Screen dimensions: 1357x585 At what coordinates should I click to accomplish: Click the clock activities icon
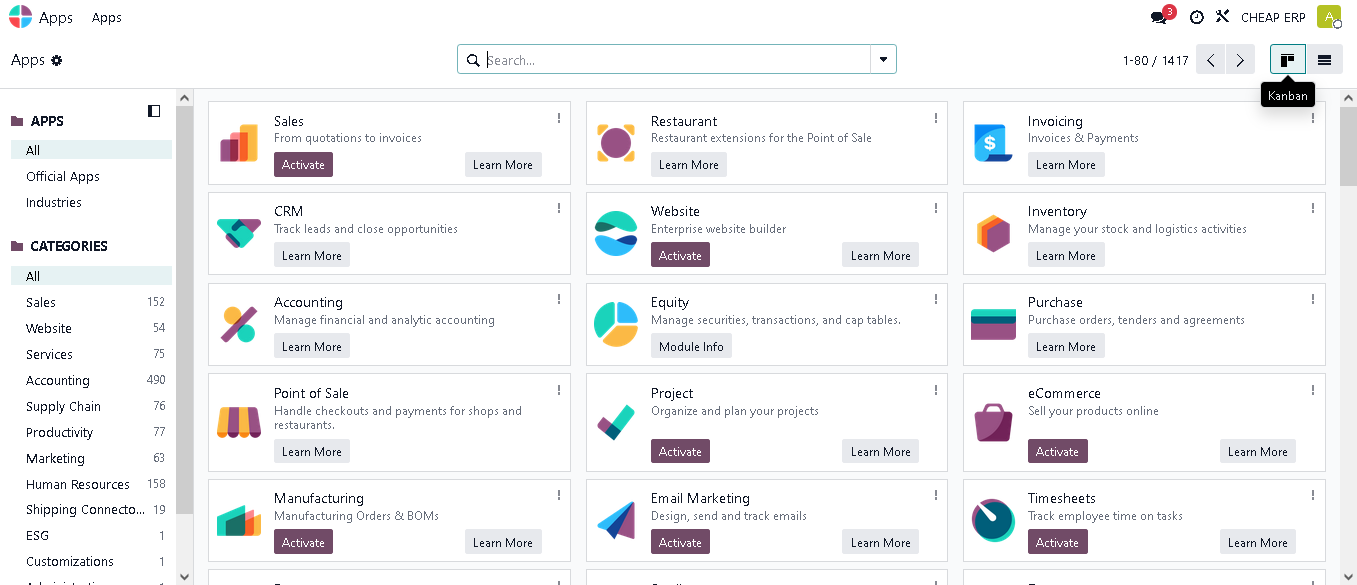[x=1196, y=17]
